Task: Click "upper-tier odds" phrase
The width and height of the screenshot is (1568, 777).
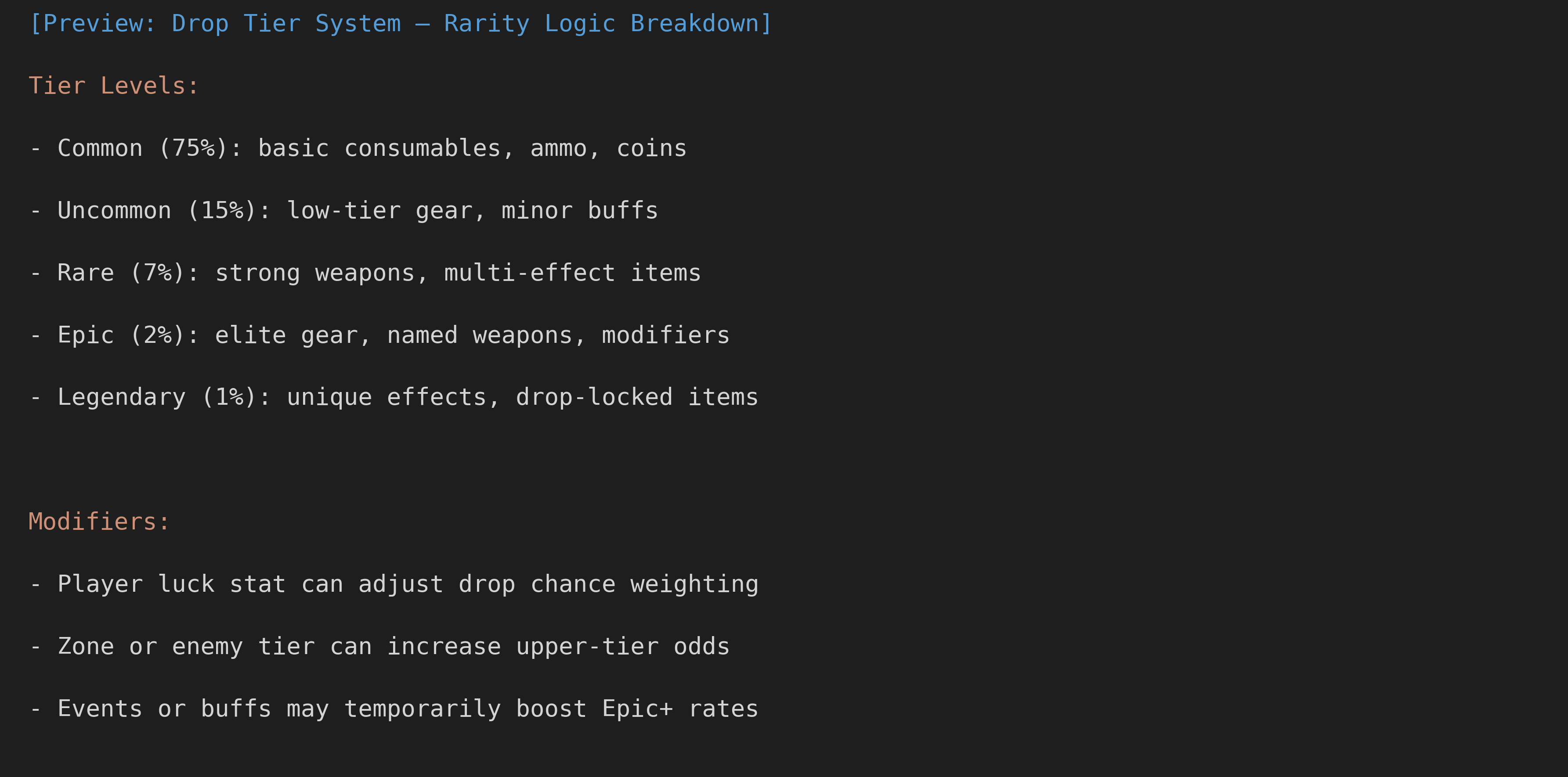Action: 623,646
